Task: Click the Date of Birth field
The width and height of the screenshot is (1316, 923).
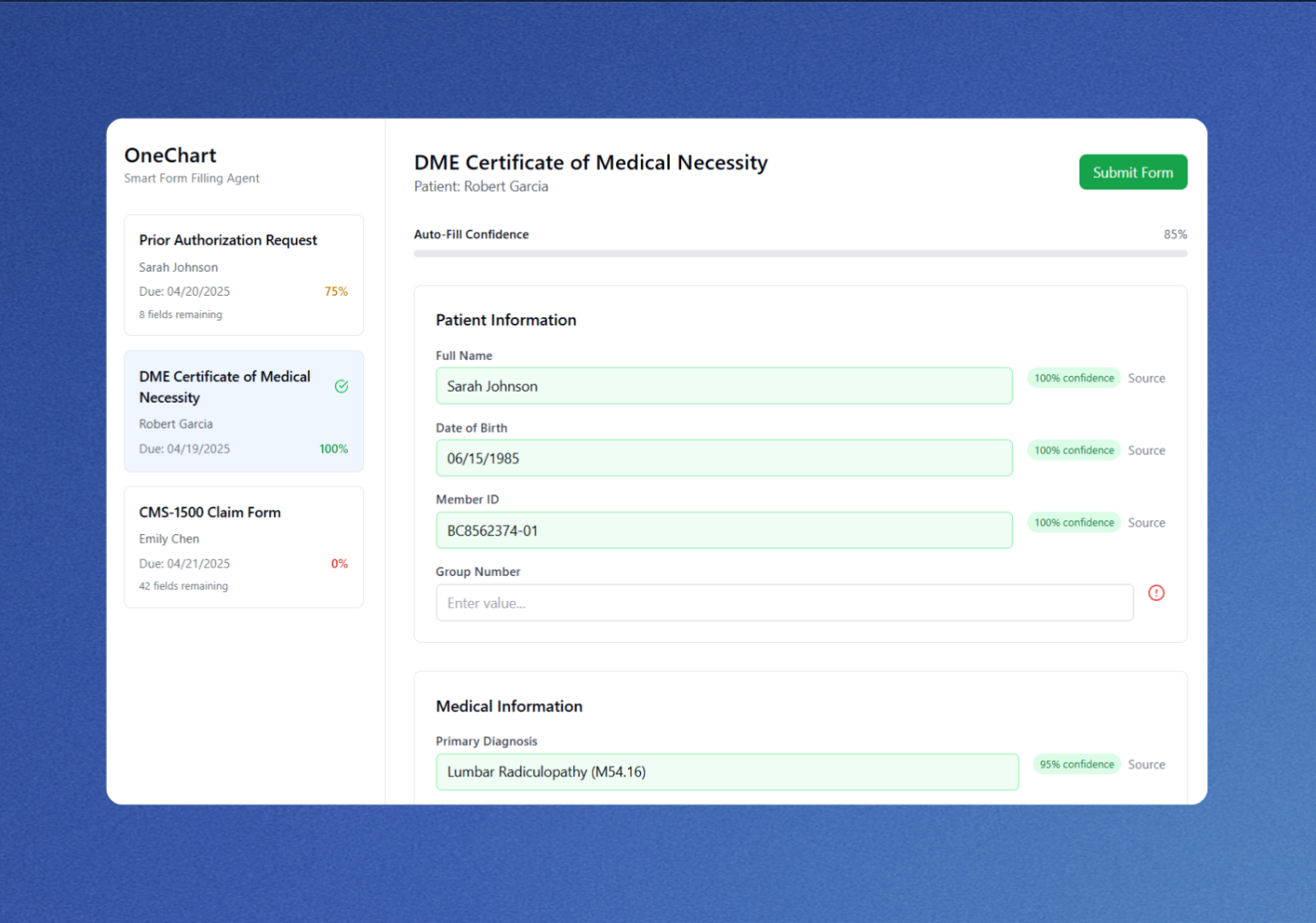Action: point(724,458)
